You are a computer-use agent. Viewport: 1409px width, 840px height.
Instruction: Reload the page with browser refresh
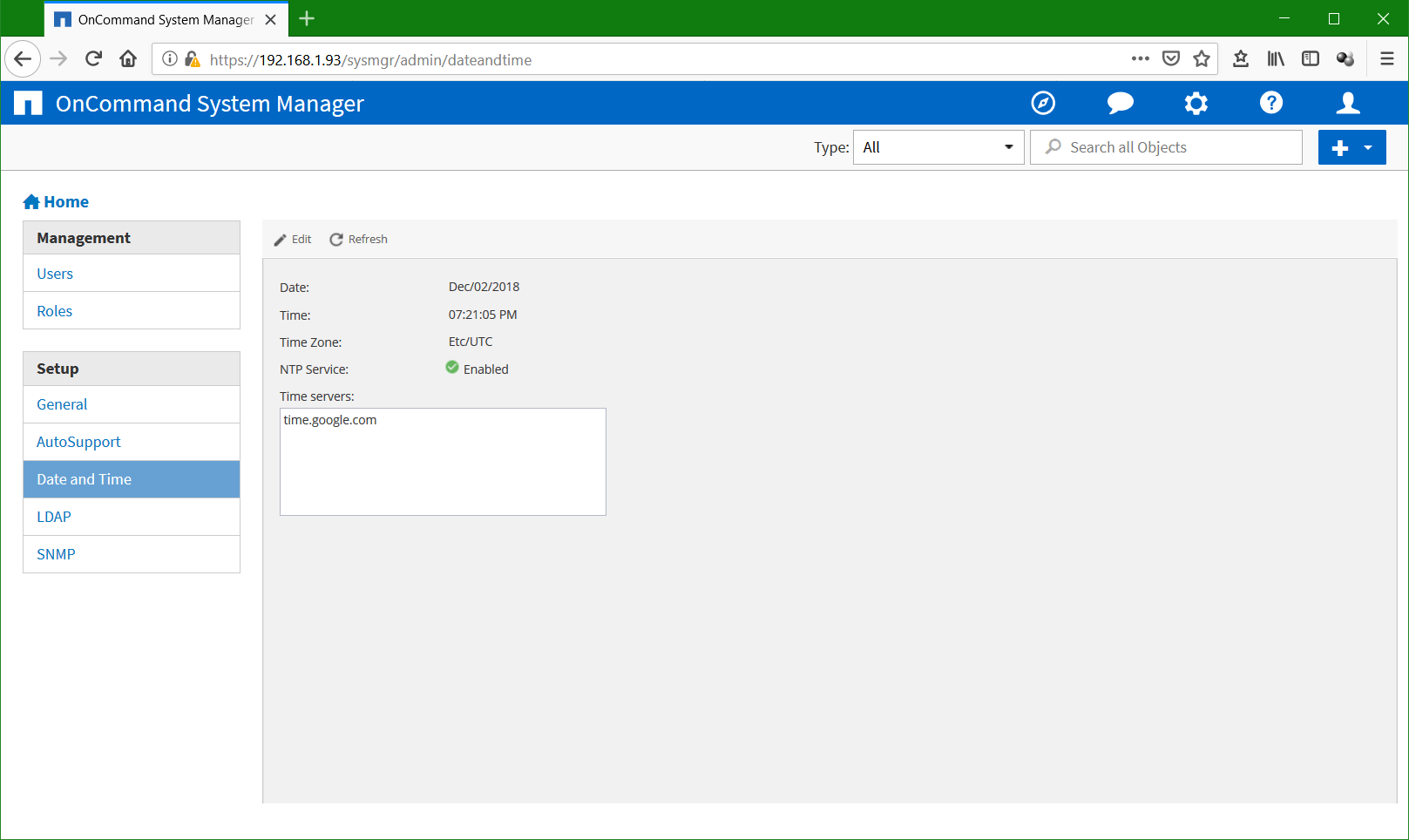pos(93,59)
